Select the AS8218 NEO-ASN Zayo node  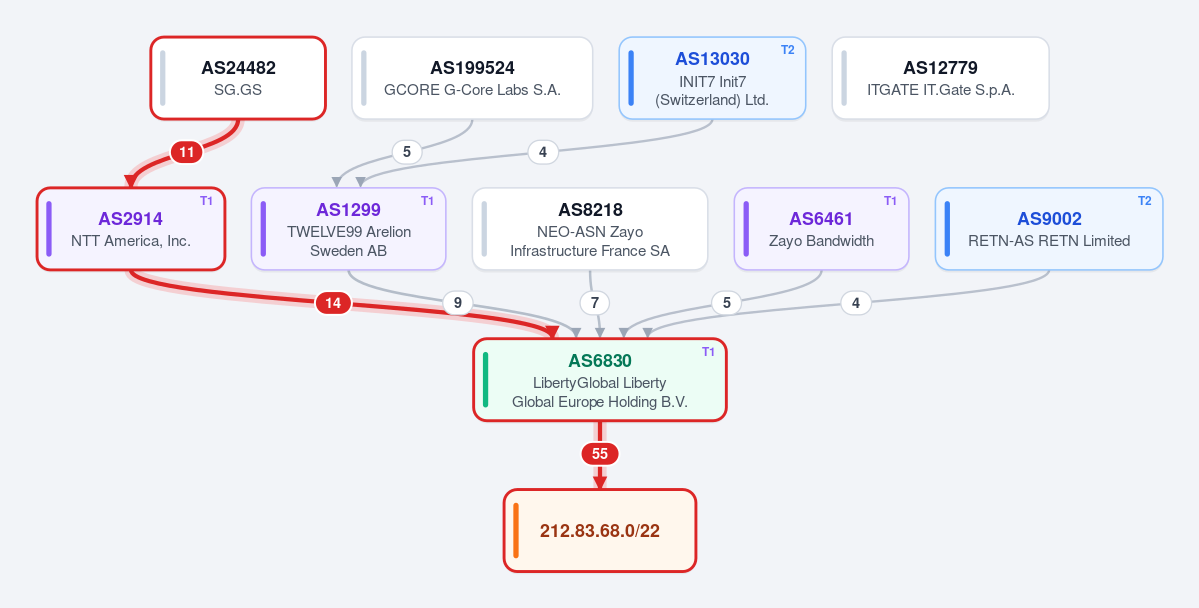pos(590,229)
